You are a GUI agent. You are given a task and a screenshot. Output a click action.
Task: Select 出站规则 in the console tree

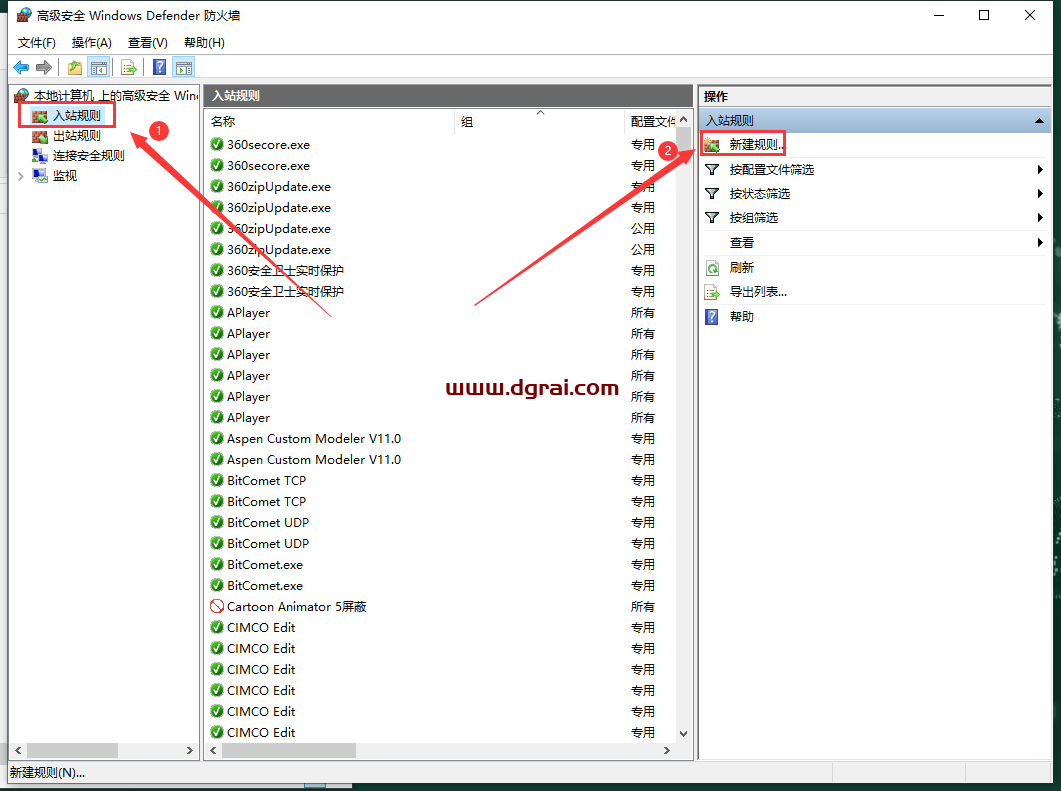(76, 136)
